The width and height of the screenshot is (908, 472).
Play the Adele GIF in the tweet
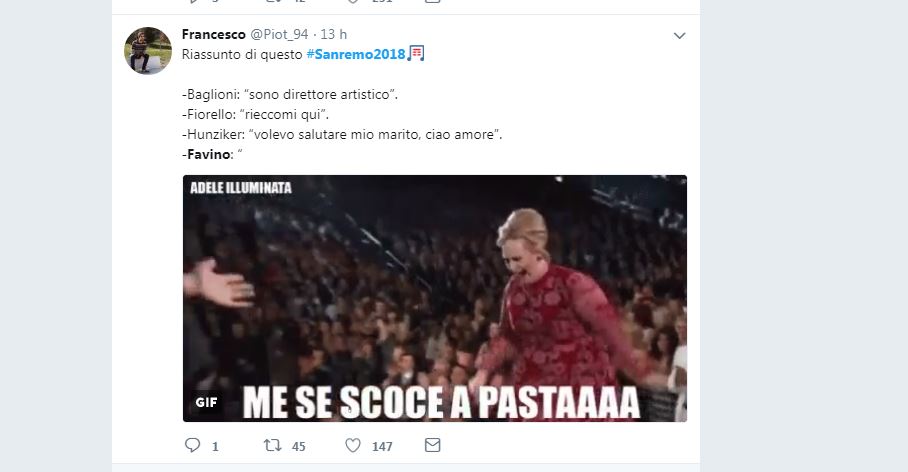tap(435, 298)
